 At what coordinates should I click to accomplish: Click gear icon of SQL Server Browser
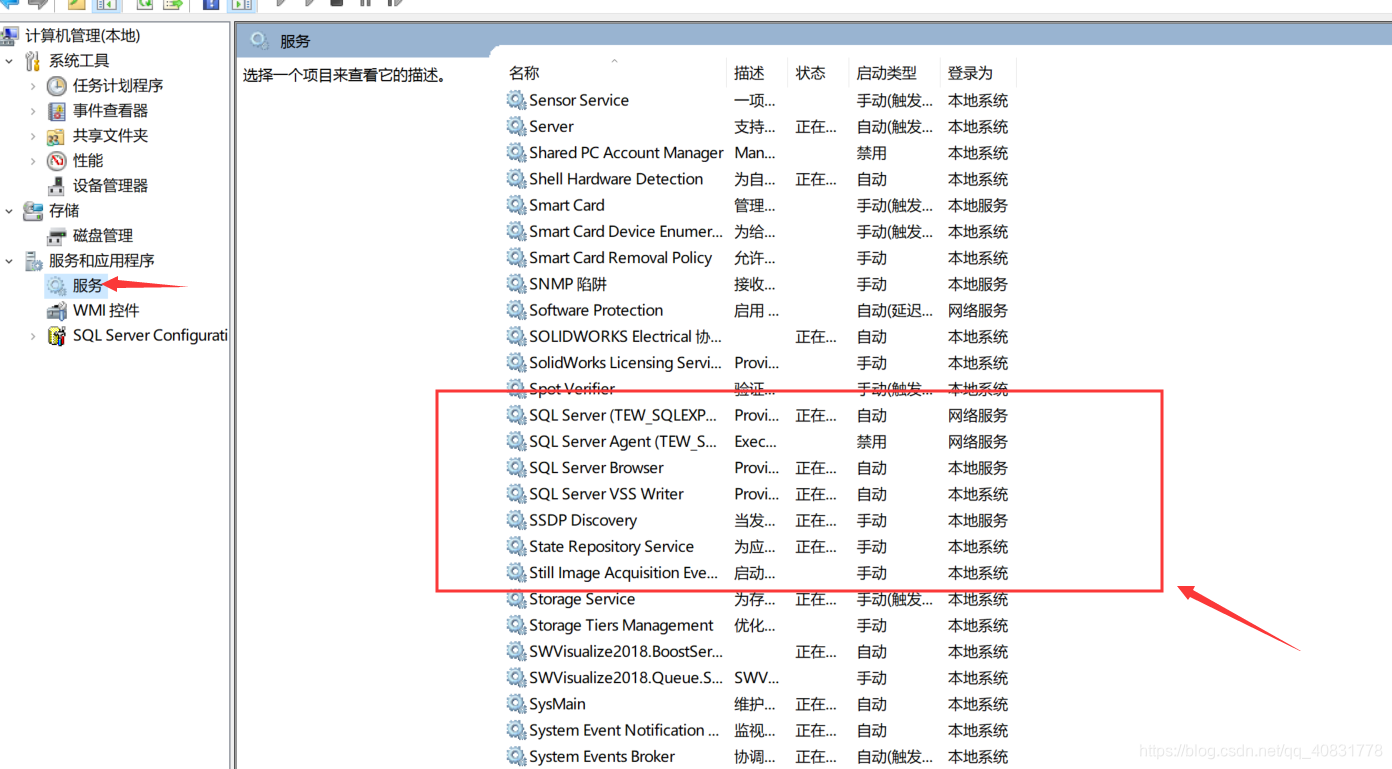point(516,467)
